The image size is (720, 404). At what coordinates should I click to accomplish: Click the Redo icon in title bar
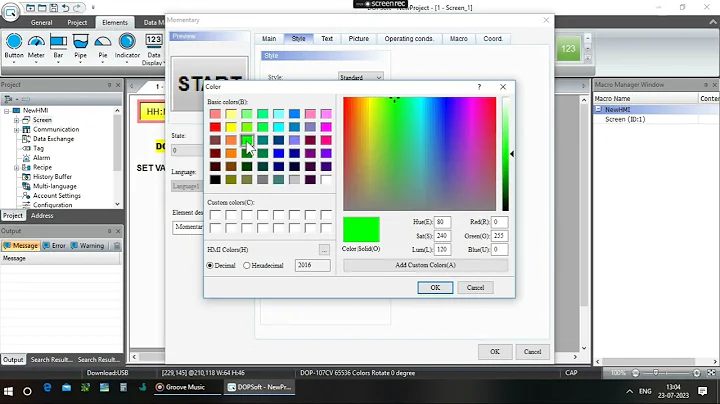[78, 8]
